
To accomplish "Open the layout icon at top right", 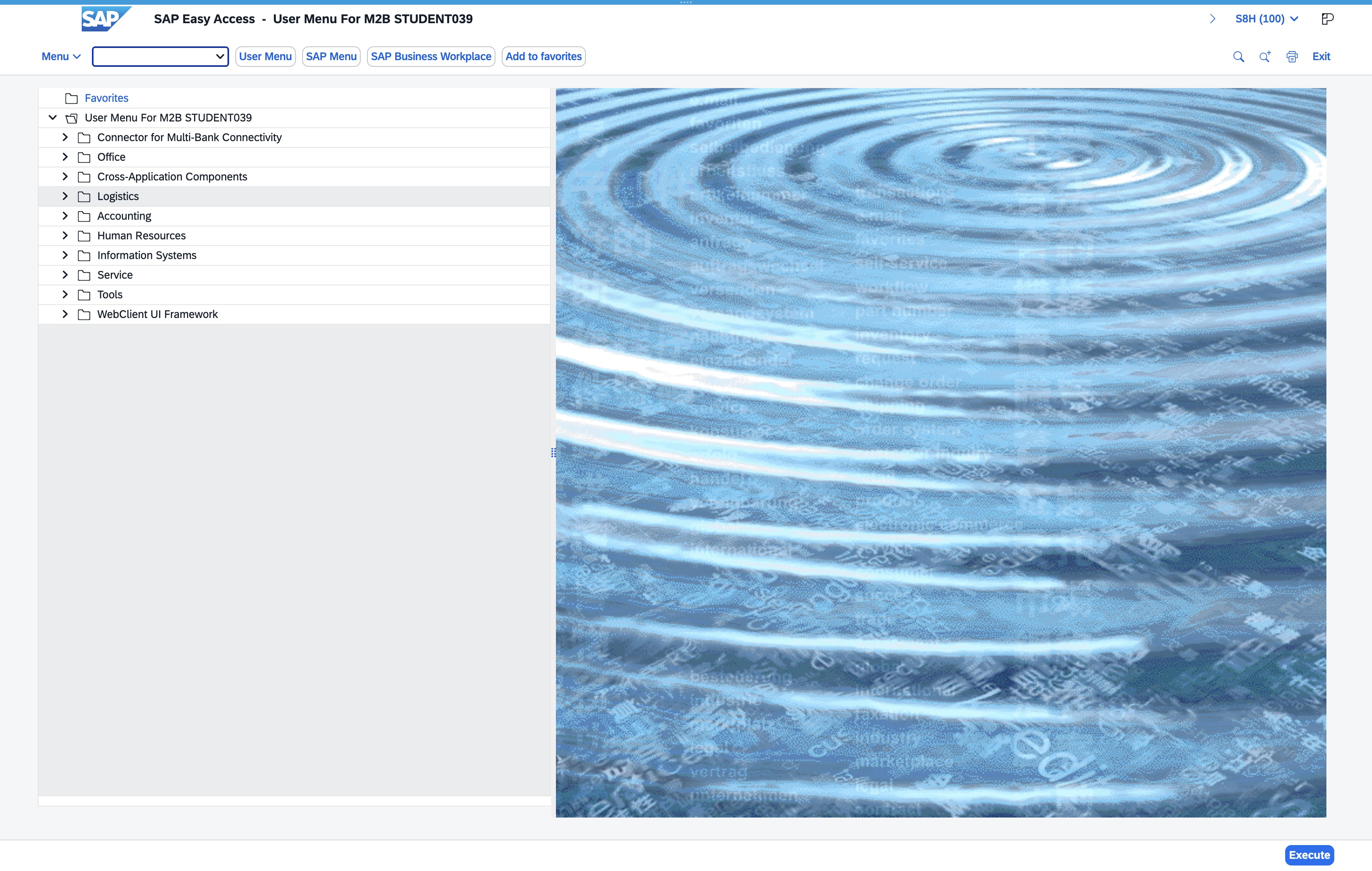I will 1327,19.
